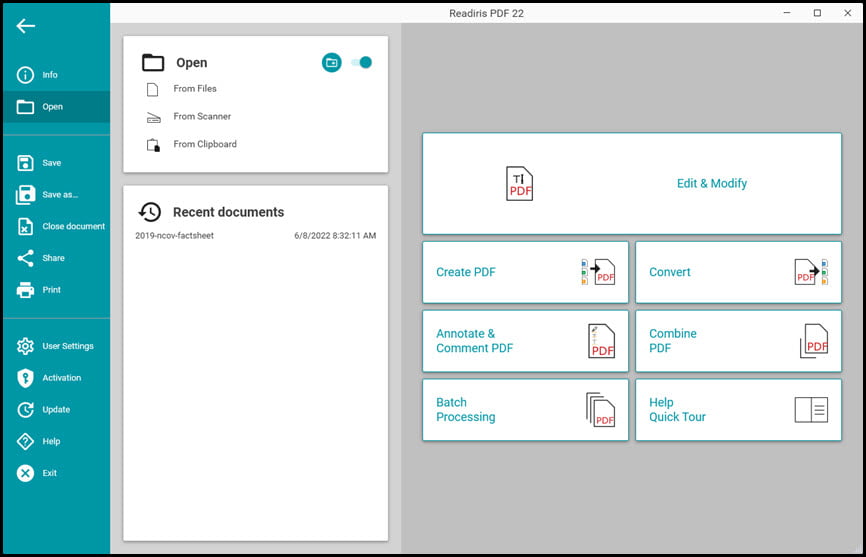Click the back arrow icon
This screenshot has height=557, width=866.
coord(25,26)
